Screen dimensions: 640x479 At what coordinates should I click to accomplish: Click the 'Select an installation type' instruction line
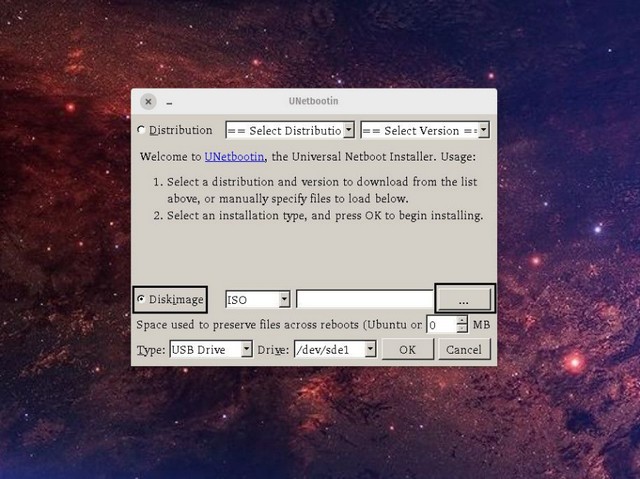[324, 215]
